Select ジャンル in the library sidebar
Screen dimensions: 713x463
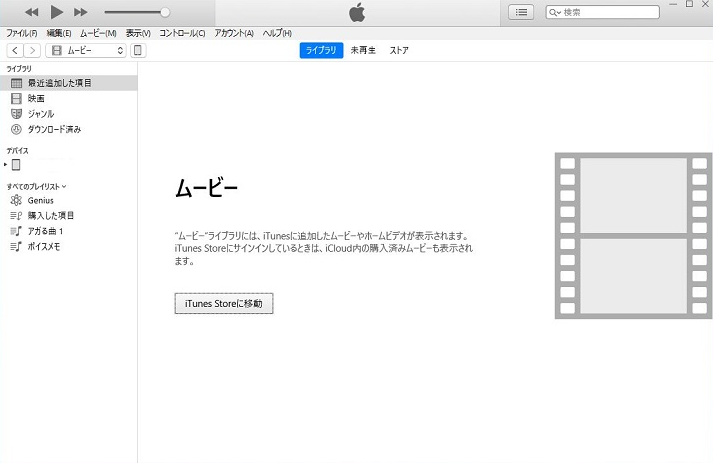[x=68, y=114]
